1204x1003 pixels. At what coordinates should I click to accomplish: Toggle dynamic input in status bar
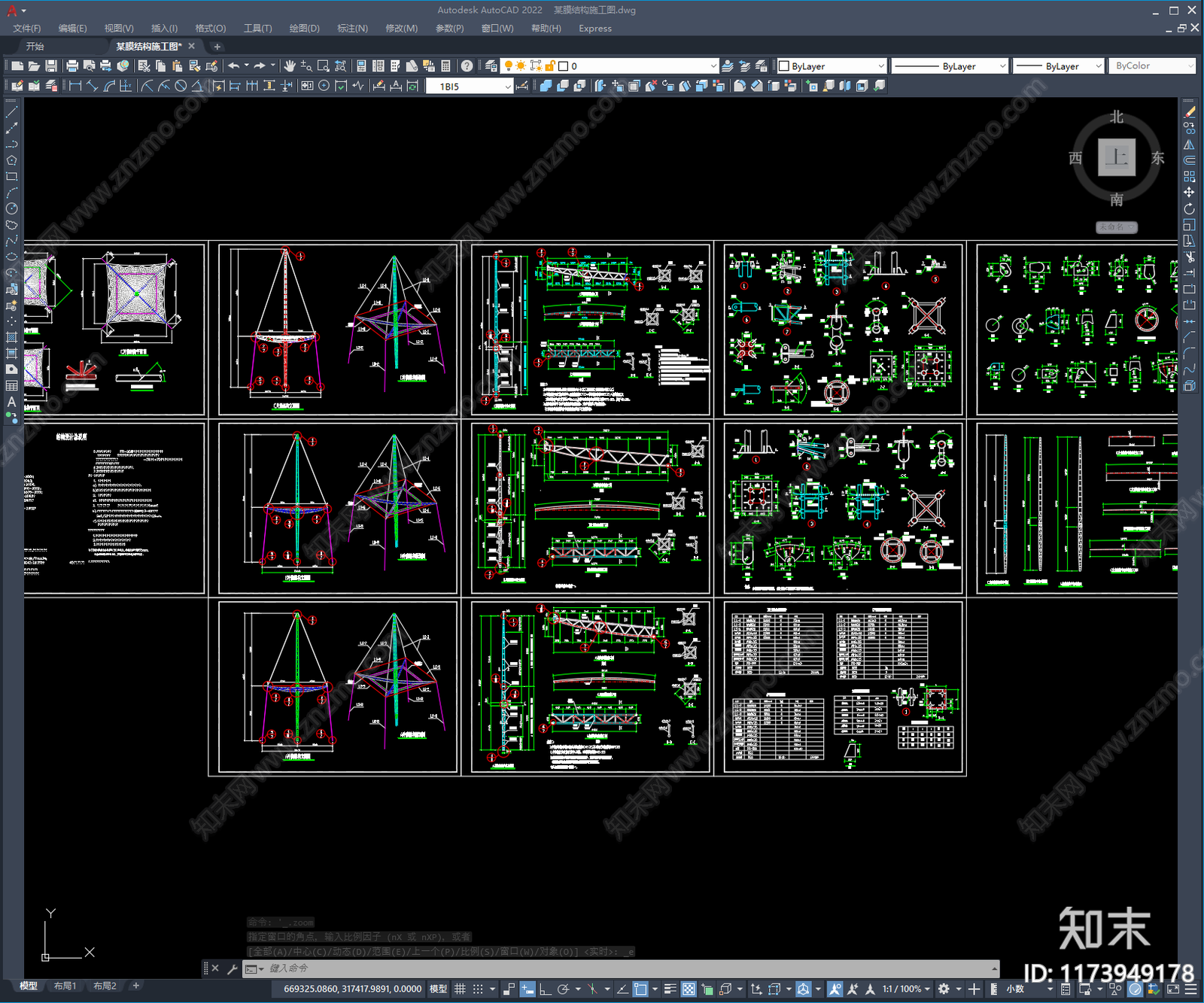click(528, 989)
